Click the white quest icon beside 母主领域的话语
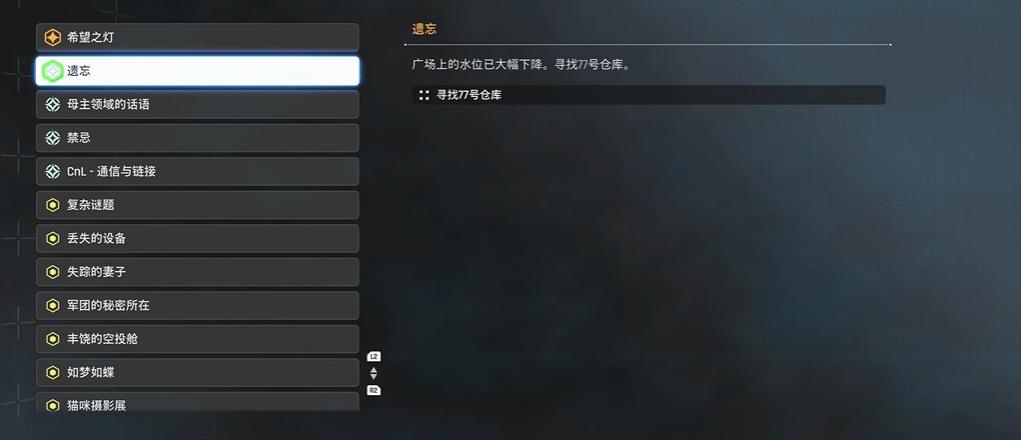 pyautogui.click(x=53, y=105)
